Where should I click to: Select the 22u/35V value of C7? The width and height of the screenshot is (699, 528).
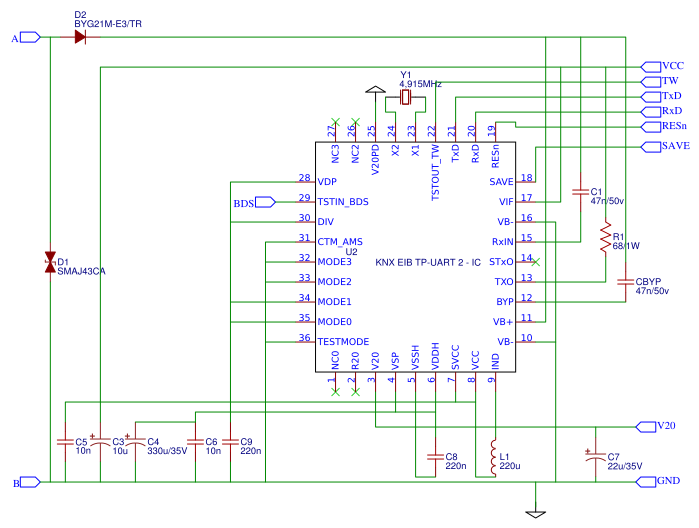[x=625, y=466]
